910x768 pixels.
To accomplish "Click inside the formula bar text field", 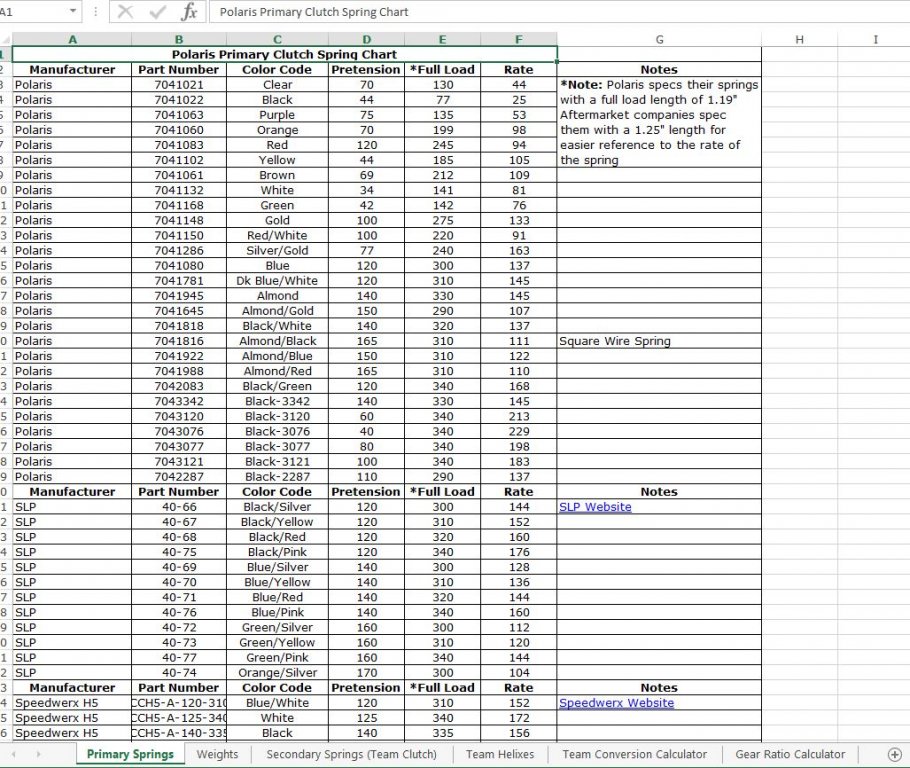I will [x=550, y=12].
